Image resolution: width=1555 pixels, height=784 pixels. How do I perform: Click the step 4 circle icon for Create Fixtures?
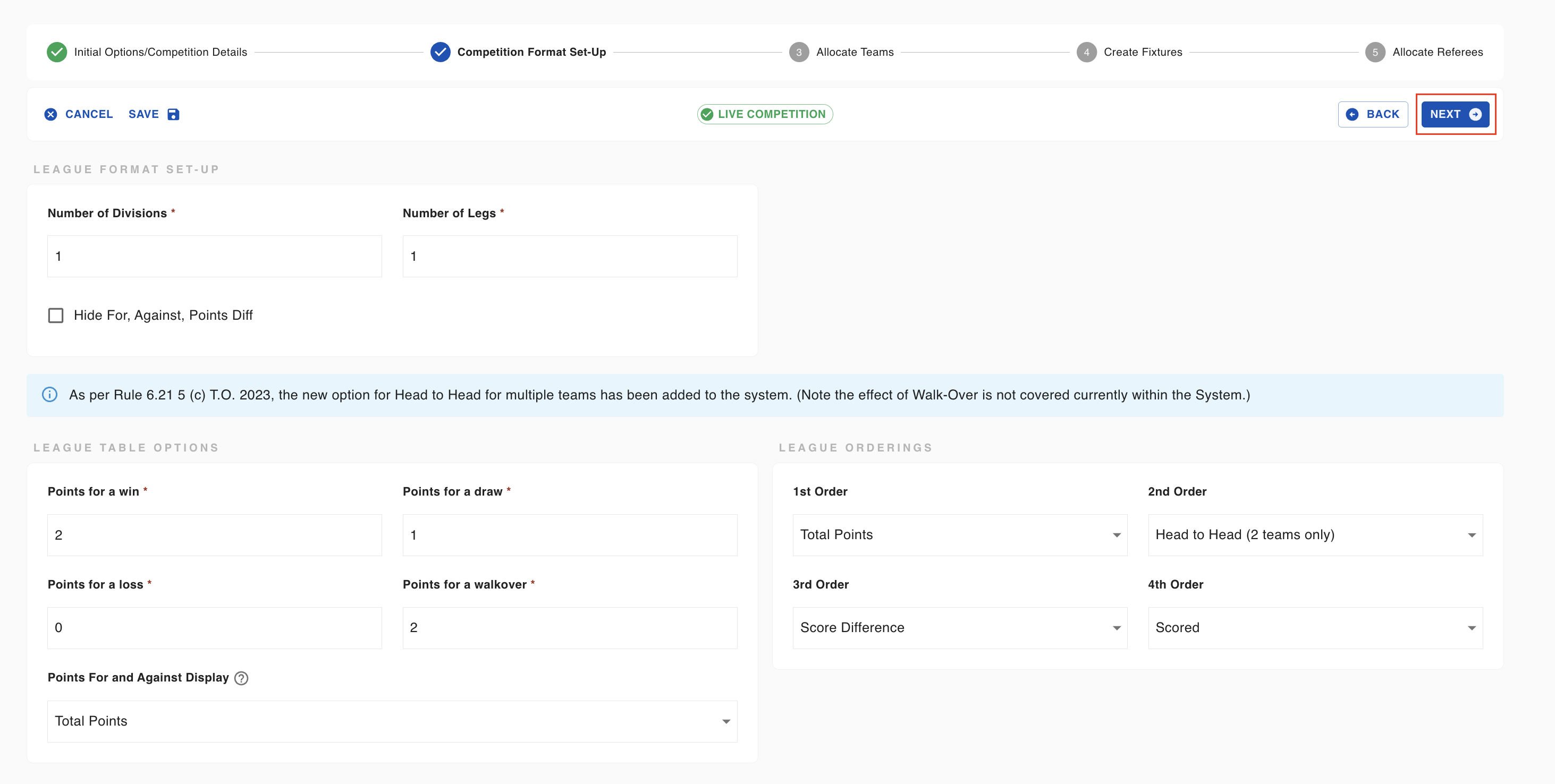tap(1086, 52)
